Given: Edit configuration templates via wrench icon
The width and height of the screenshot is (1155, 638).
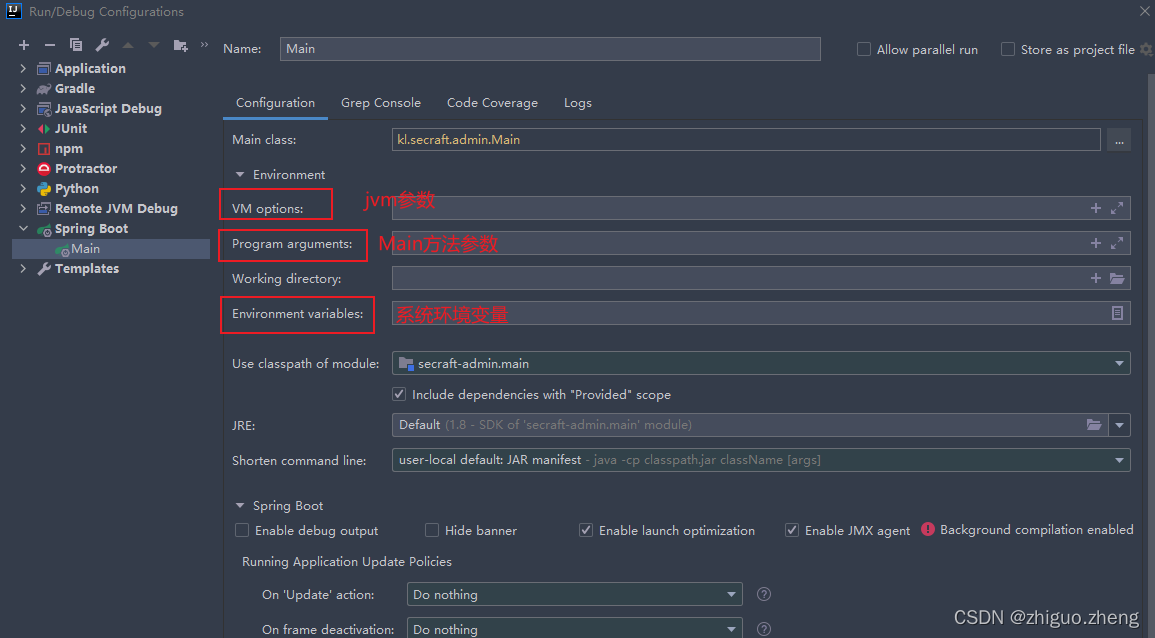Looking at the screenshot, I should (x=102, y=44).
